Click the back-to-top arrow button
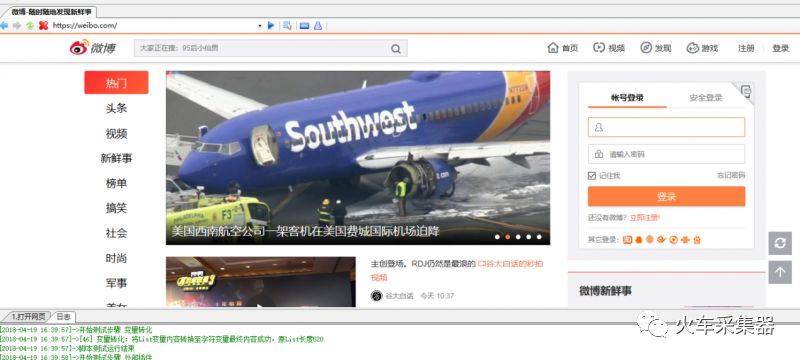The height and width of the screenshot is (360, 800). [780, 272]
